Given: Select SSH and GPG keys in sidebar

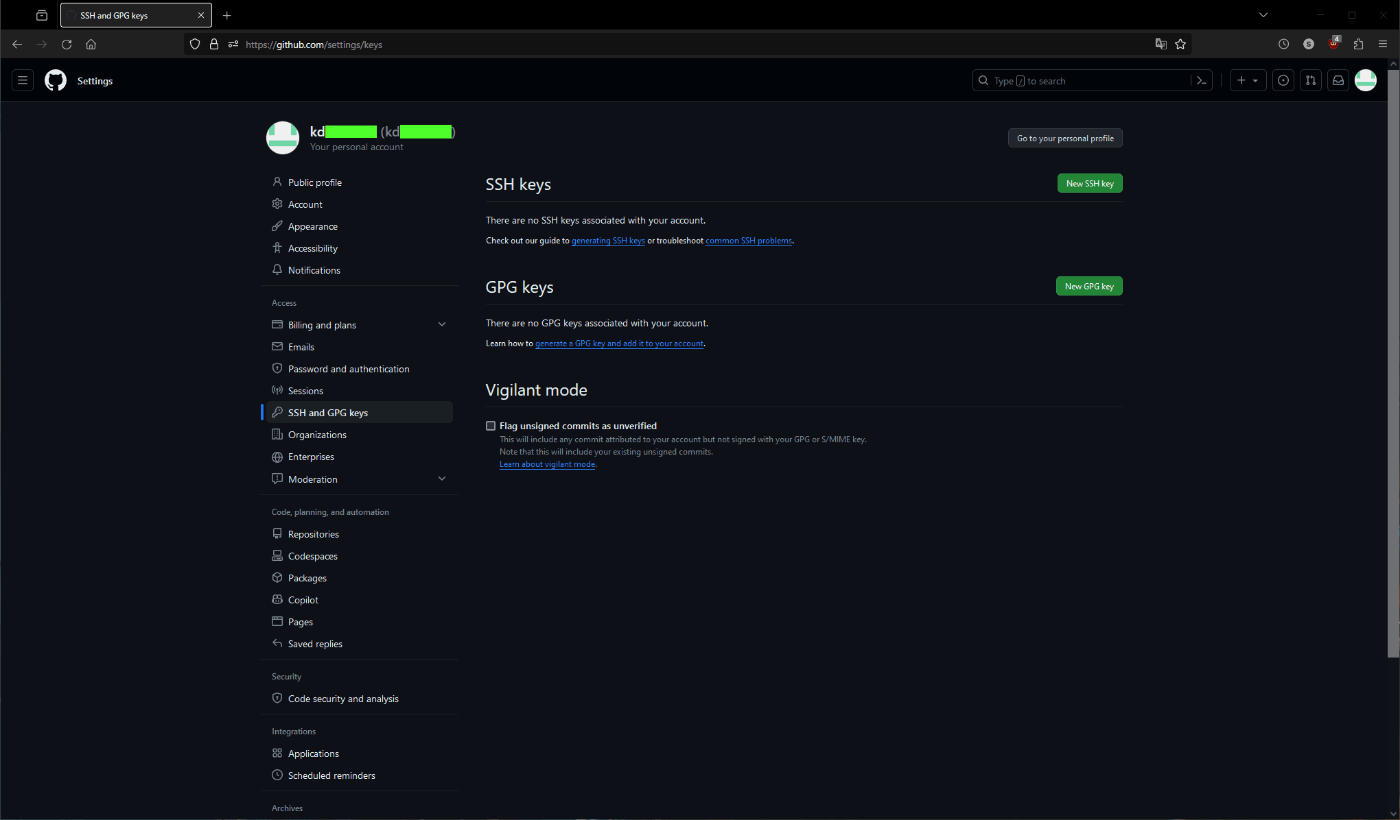Looking at the screenshot, I should pos(360,413).
